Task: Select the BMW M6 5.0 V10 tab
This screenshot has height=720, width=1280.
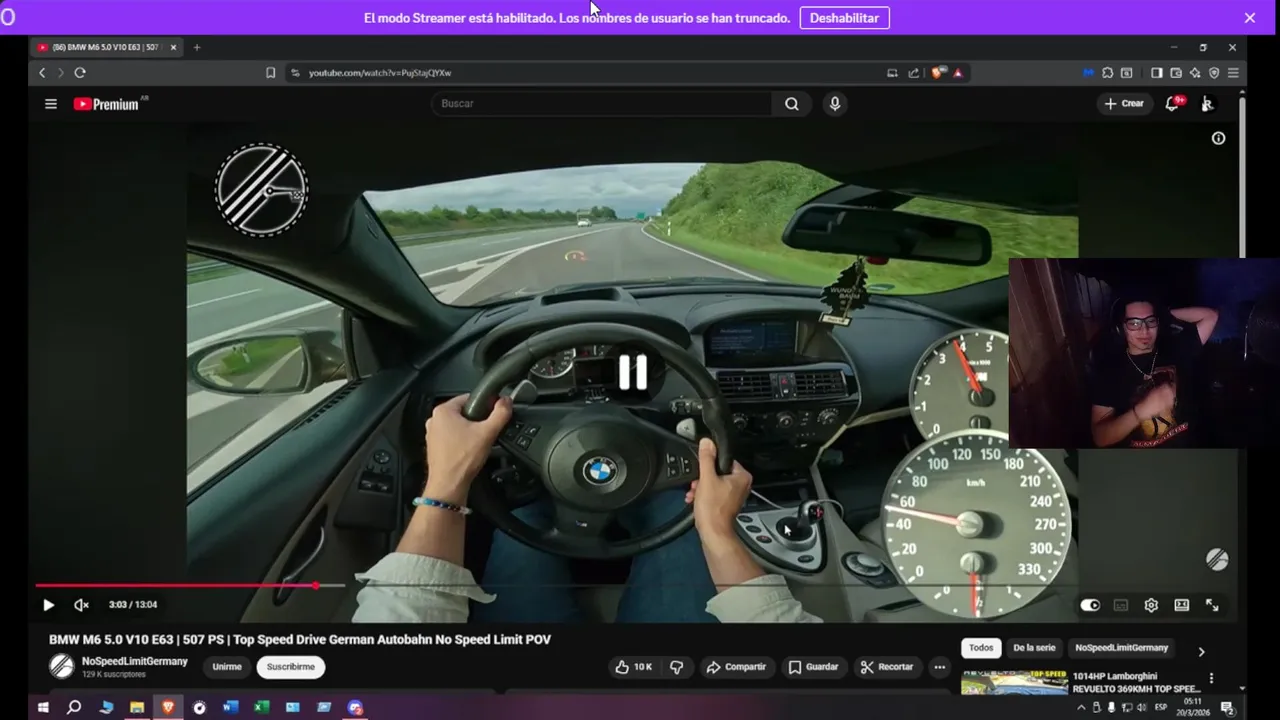Action: pos(107,47)
